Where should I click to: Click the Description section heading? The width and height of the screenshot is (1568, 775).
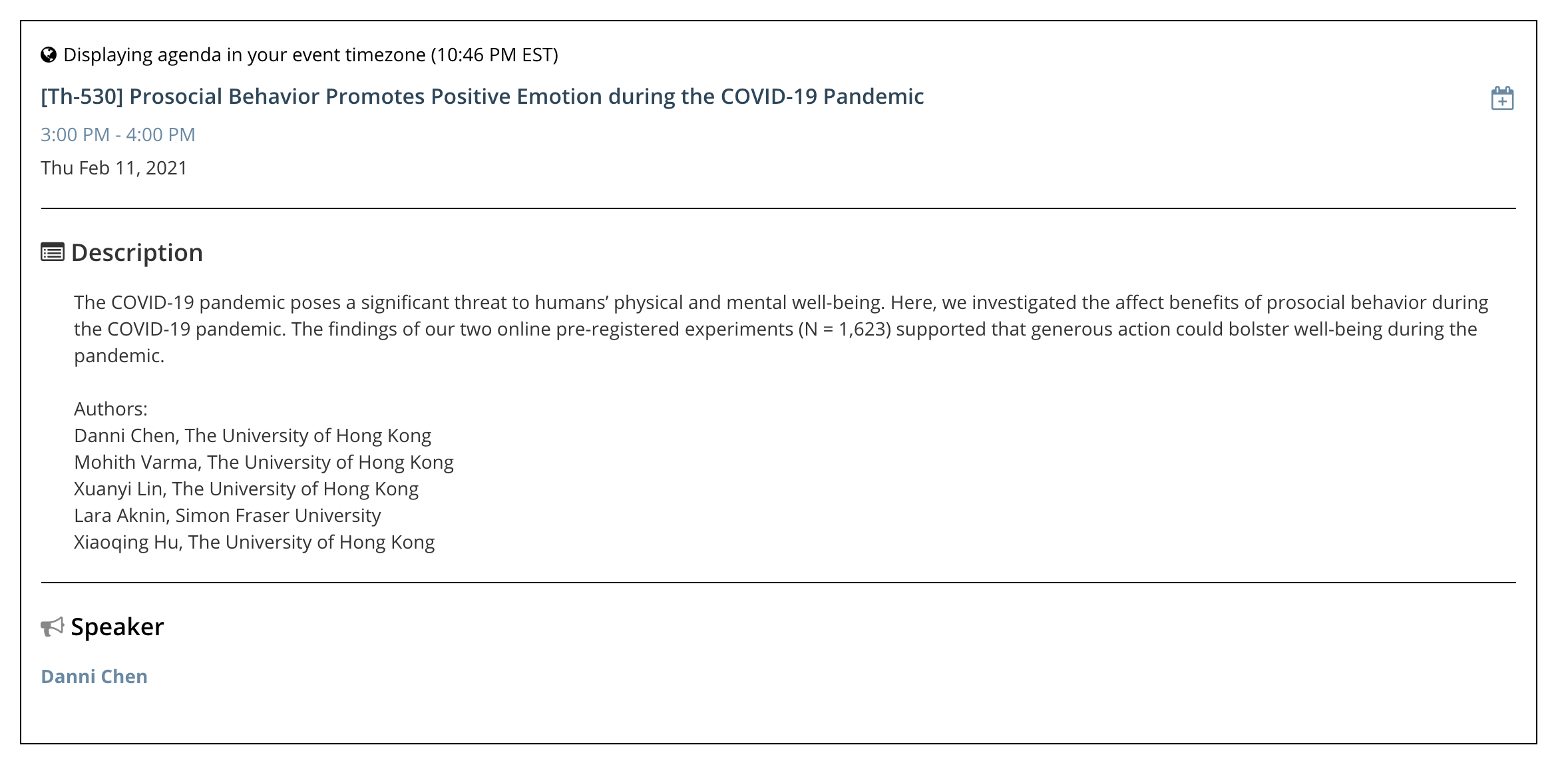coord(137,252)
